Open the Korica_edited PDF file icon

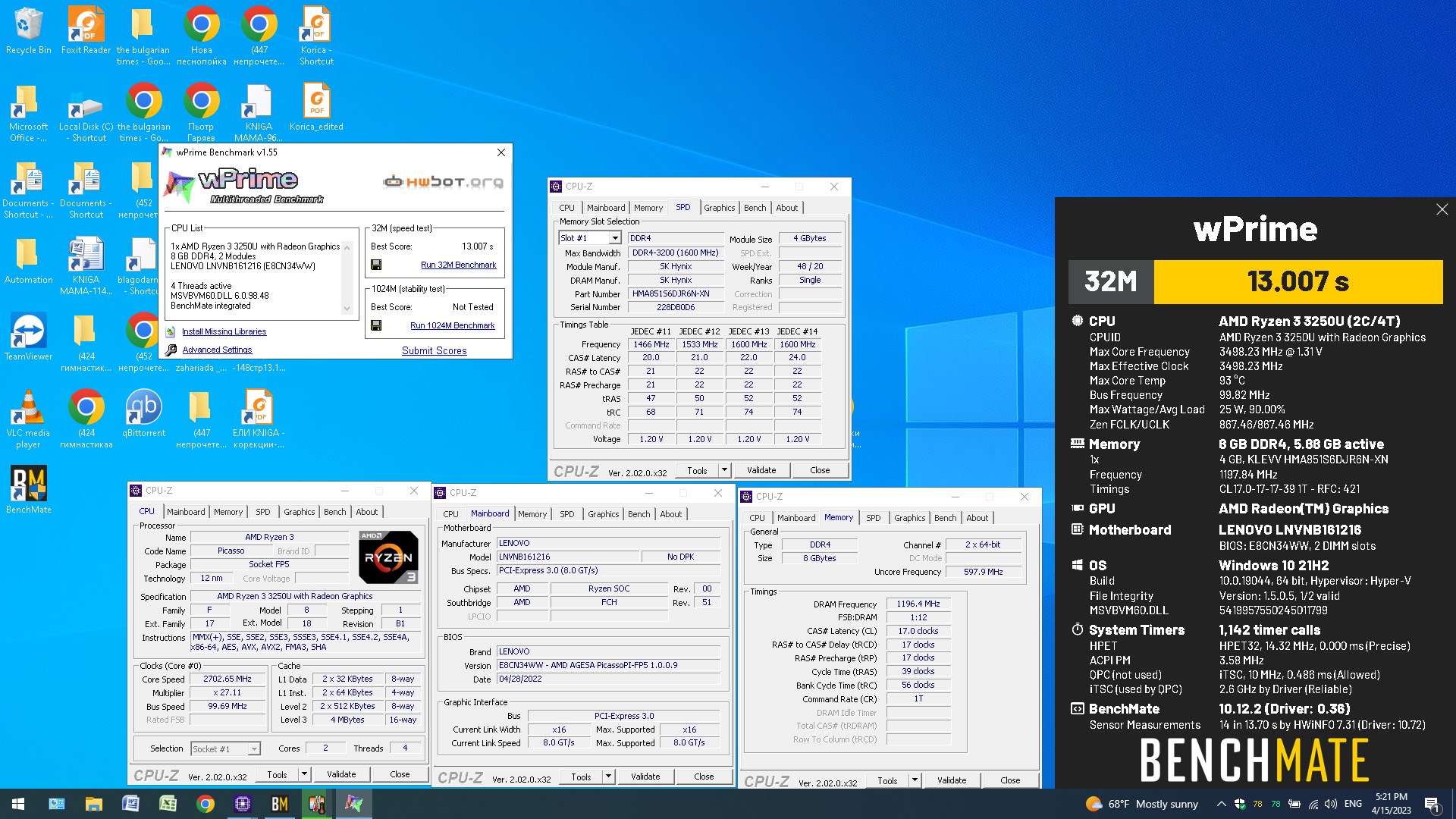316,106
